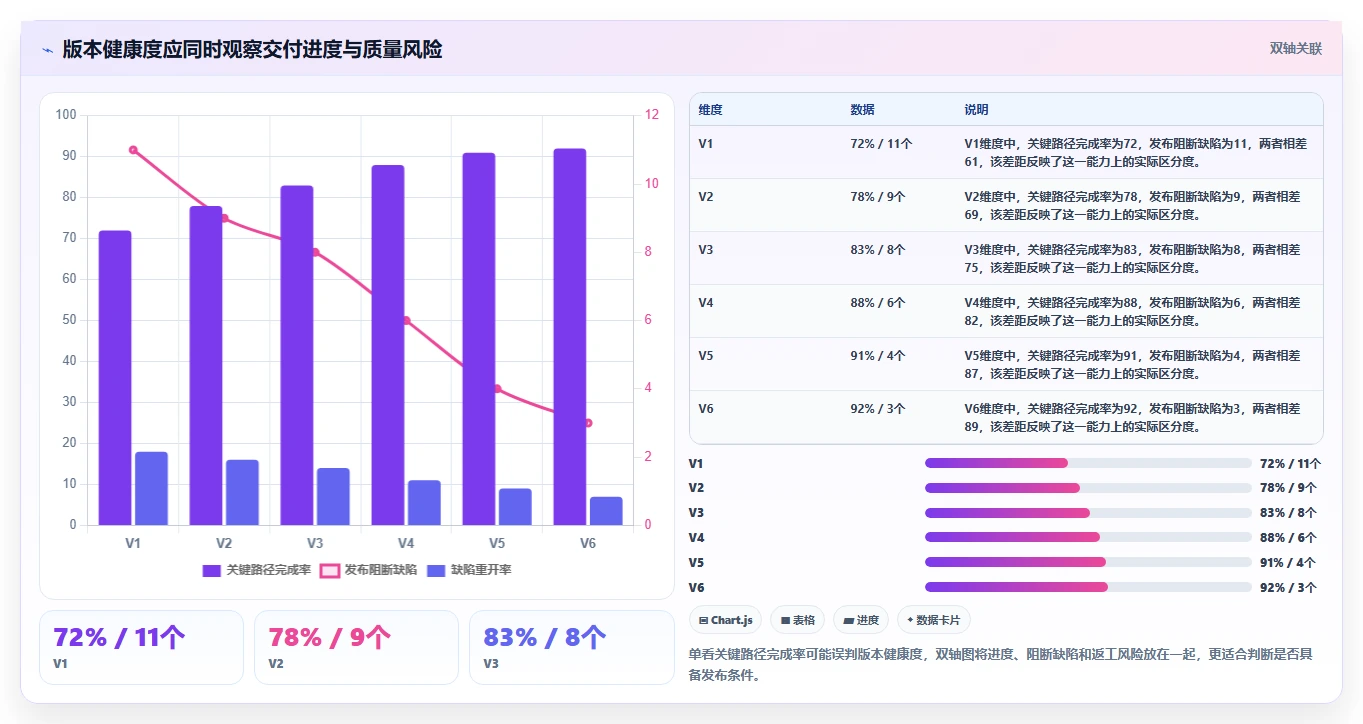Click the tall purple V1 completion bar
Screen dimensions: 1363x724
point(115,378)
